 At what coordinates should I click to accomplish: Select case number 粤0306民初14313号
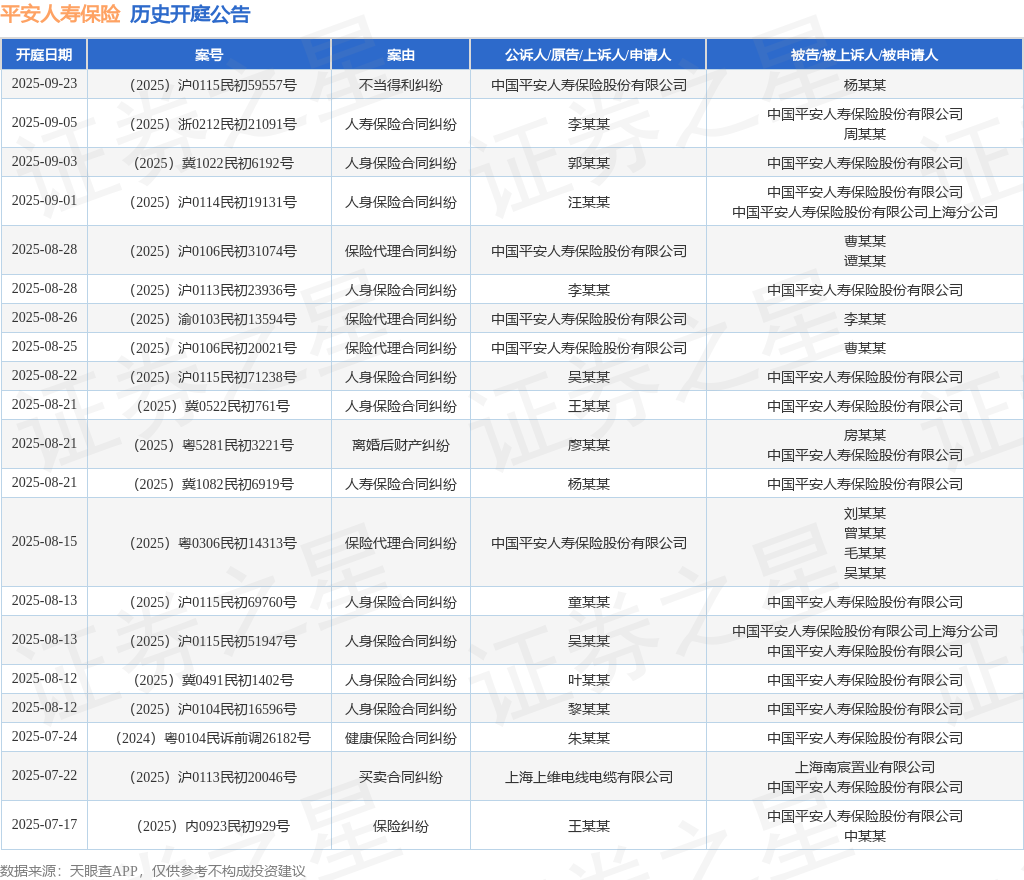pyautogui.click(x=213, y=543)
